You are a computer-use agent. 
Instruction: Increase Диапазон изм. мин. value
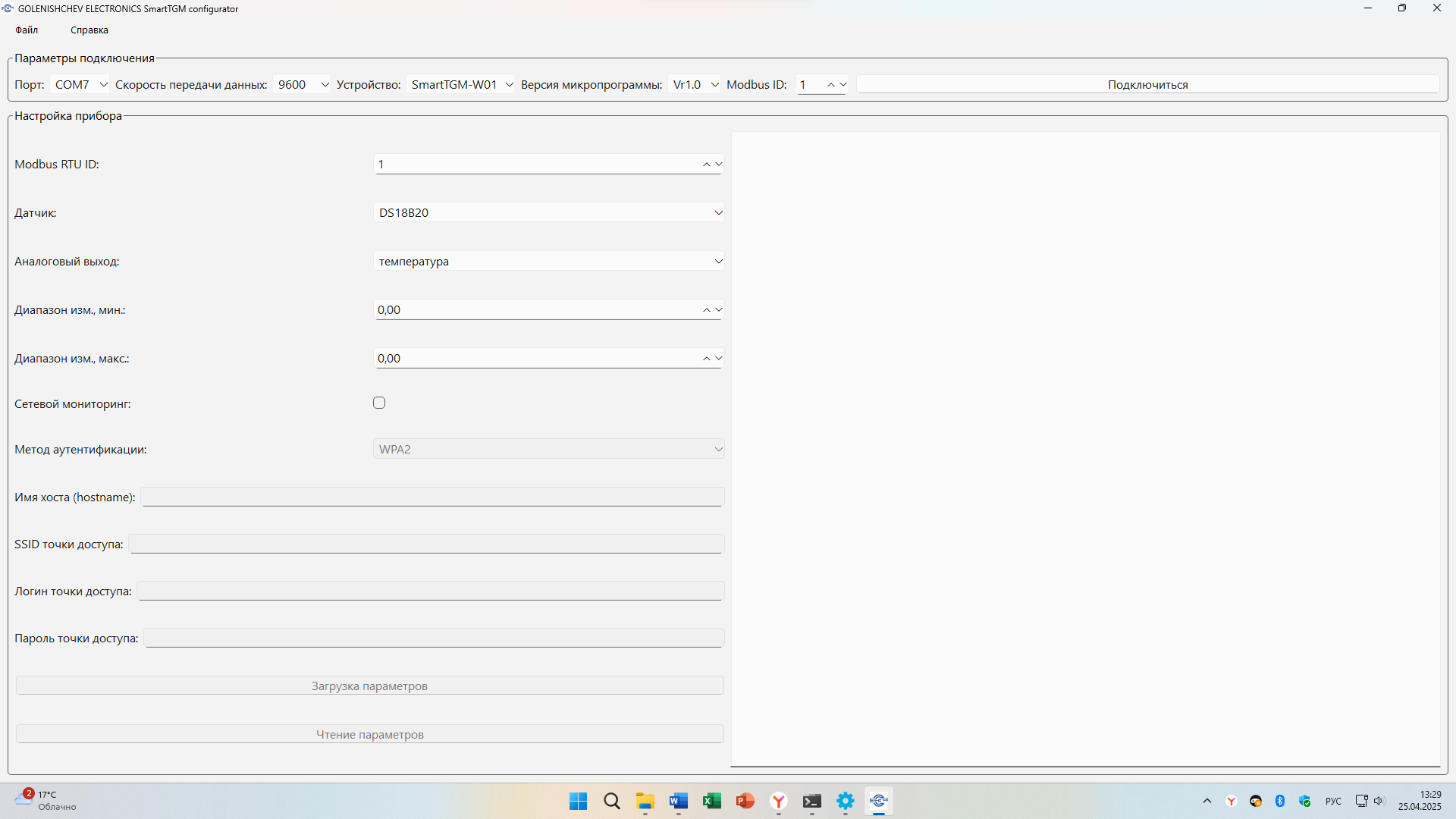tap(707, 309)
